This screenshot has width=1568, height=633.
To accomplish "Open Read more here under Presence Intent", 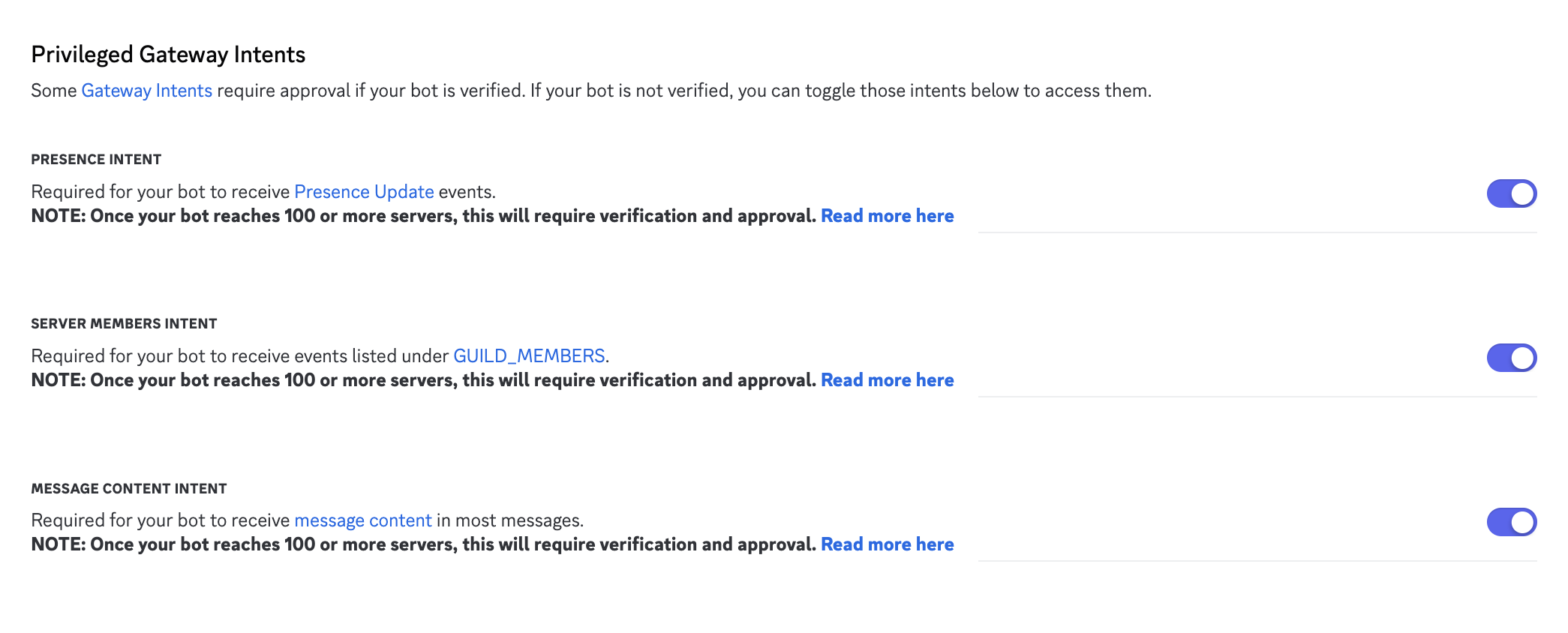I will click(x=887, y=216).
